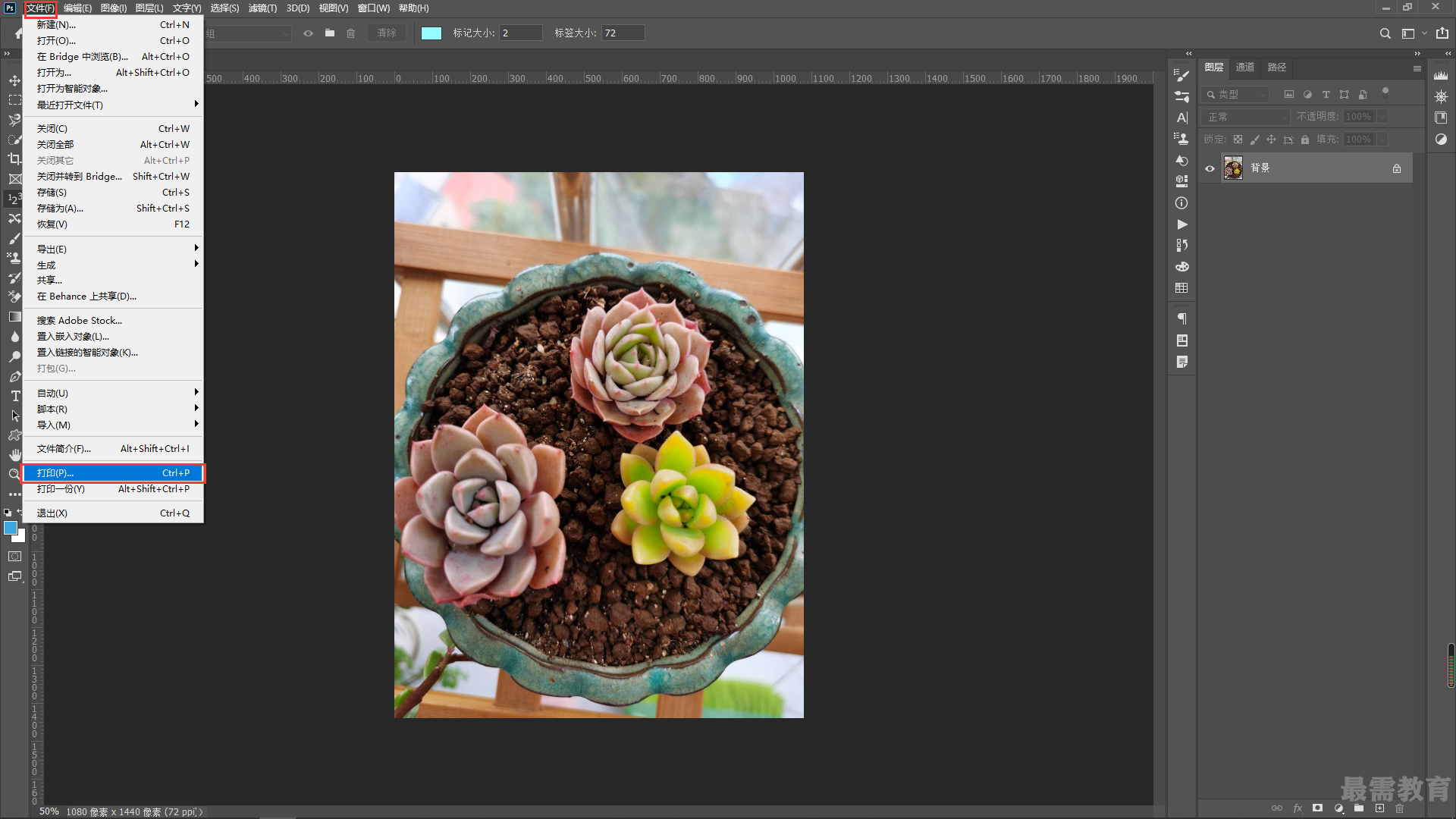Viewport: 1456px width, 819px height.
Task: Select the Pen tool
Action: (14, 376)
